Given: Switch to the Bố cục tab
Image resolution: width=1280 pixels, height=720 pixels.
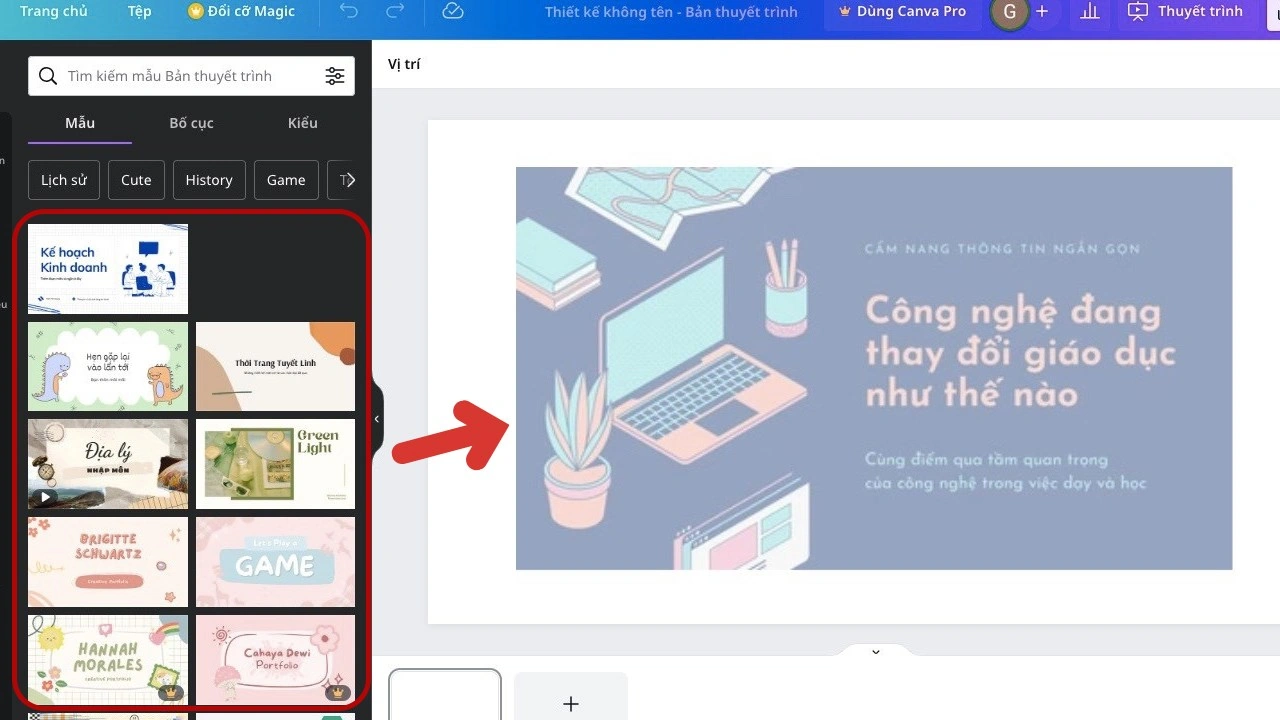Looking at the screenshot, I should point(191,123).
